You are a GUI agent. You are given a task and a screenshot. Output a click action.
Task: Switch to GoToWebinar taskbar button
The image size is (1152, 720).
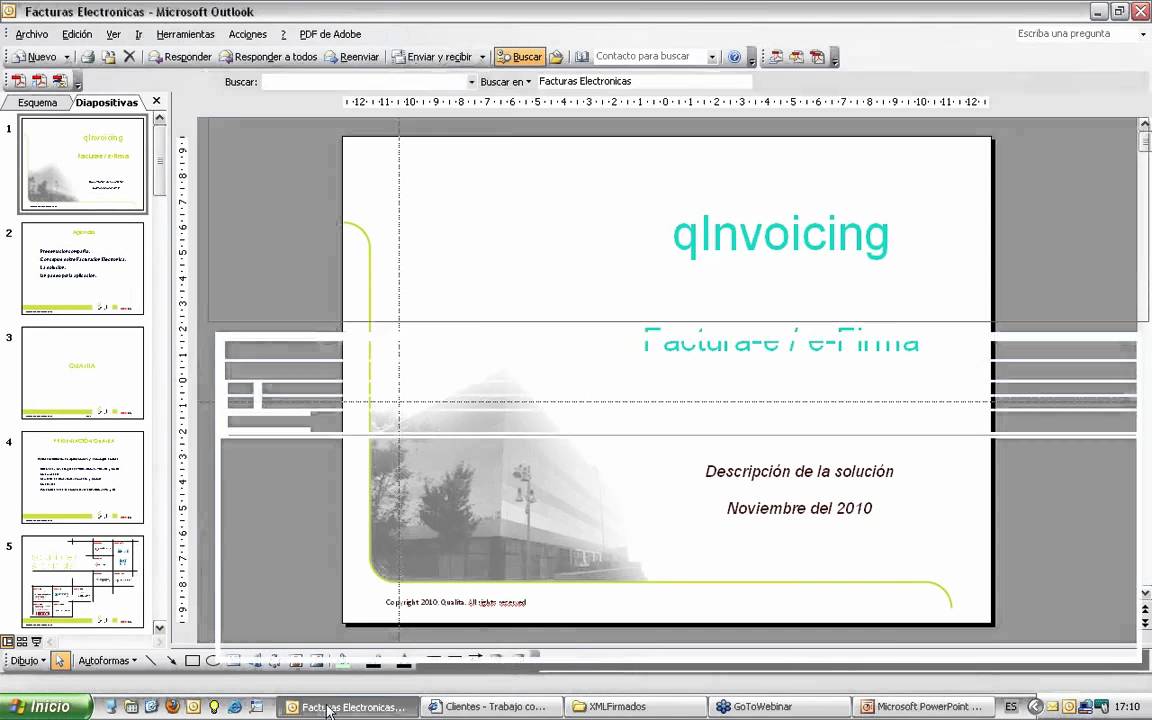tap(780, 707)
